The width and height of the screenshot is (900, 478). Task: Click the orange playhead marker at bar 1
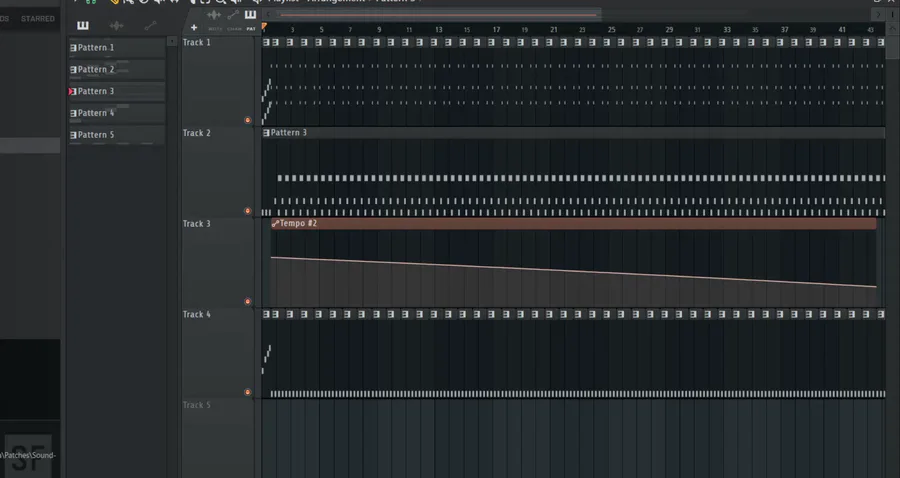coord(264,26)
